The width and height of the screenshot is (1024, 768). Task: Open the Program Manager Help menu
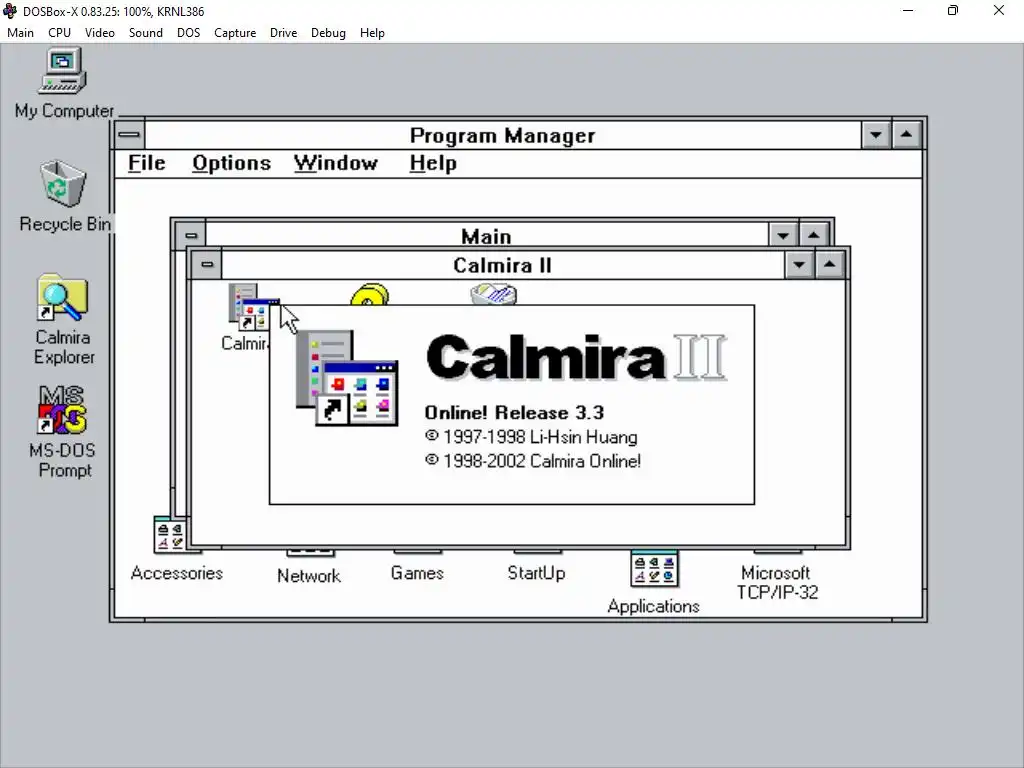(x=433, y=163)
